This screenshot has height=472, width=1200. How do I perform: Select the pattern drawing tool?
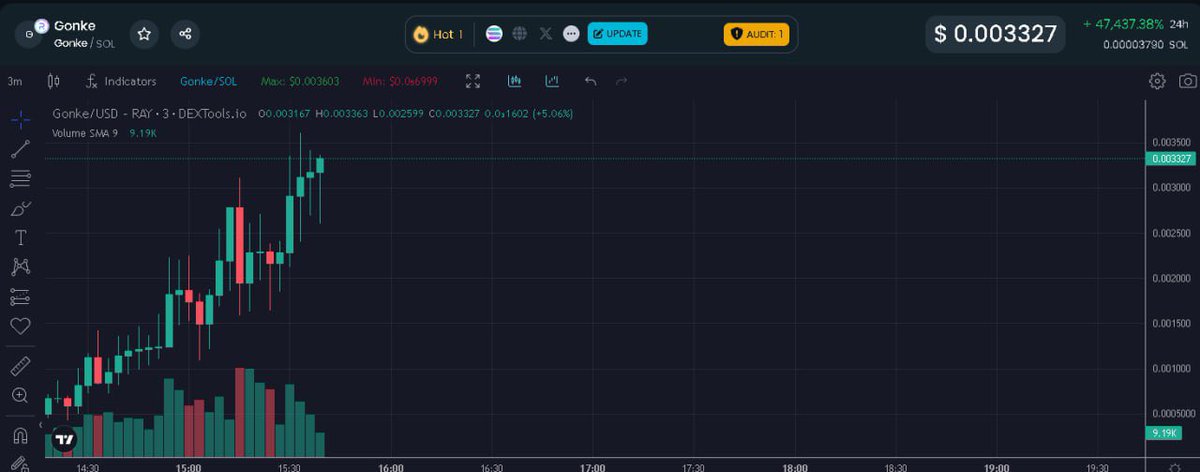pos(20,267)
